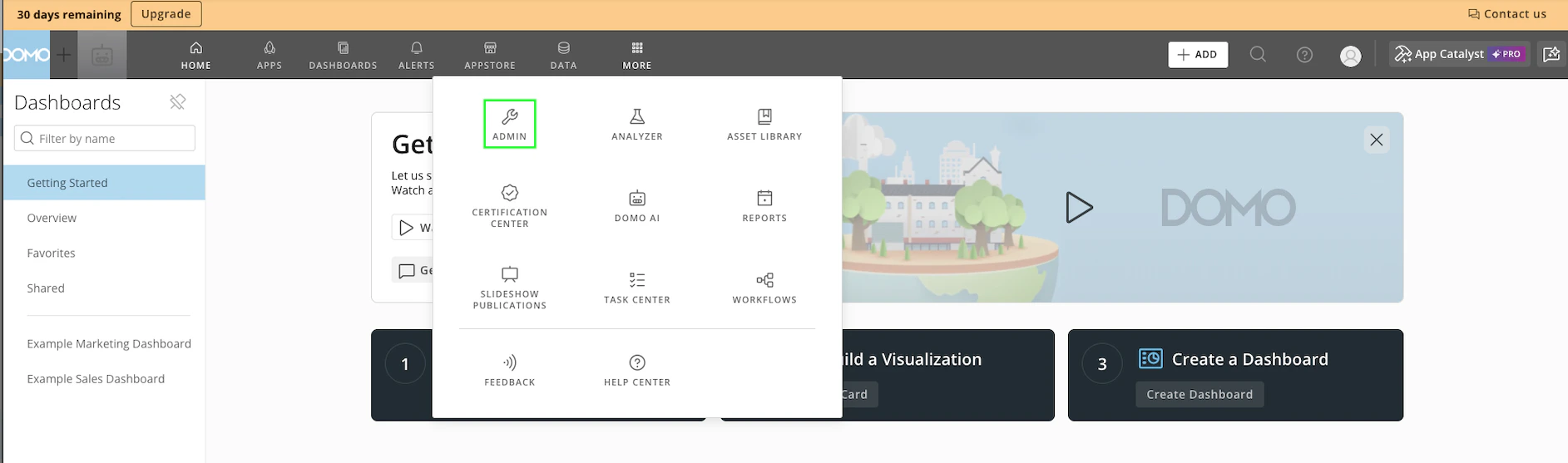The image size is (1568, 463).
Task: Click the Domo bot icon in the header
Action: 102,56
